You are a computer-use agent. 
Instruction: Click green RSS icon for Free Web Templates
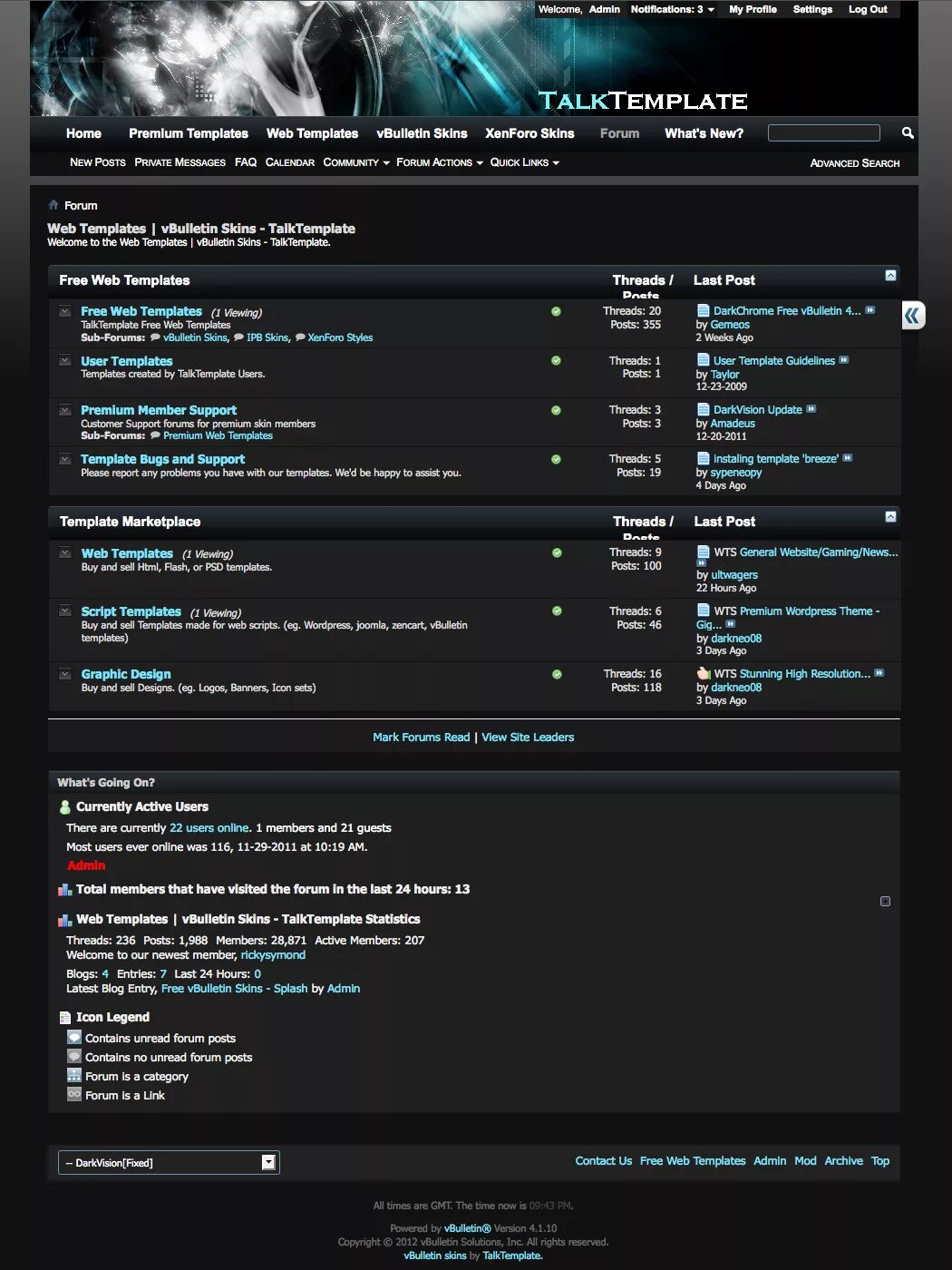(556, 311)
